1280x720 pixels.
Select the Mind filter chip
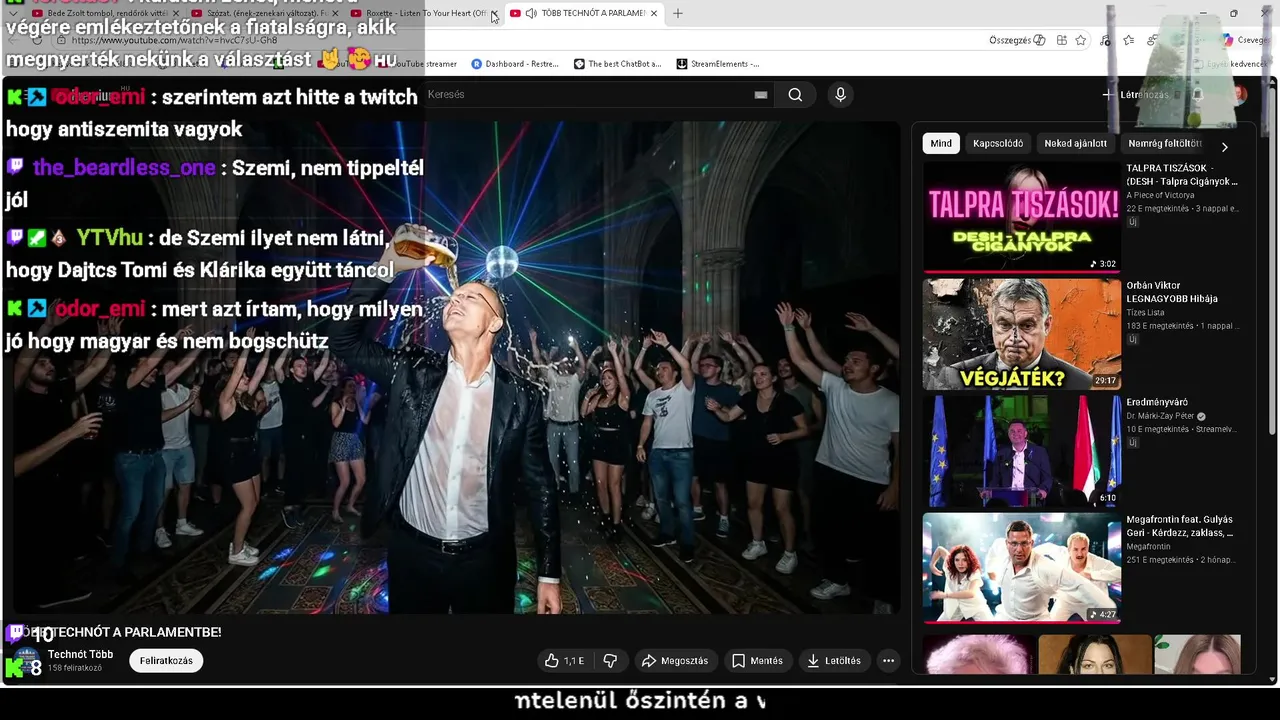coord(941,143)
